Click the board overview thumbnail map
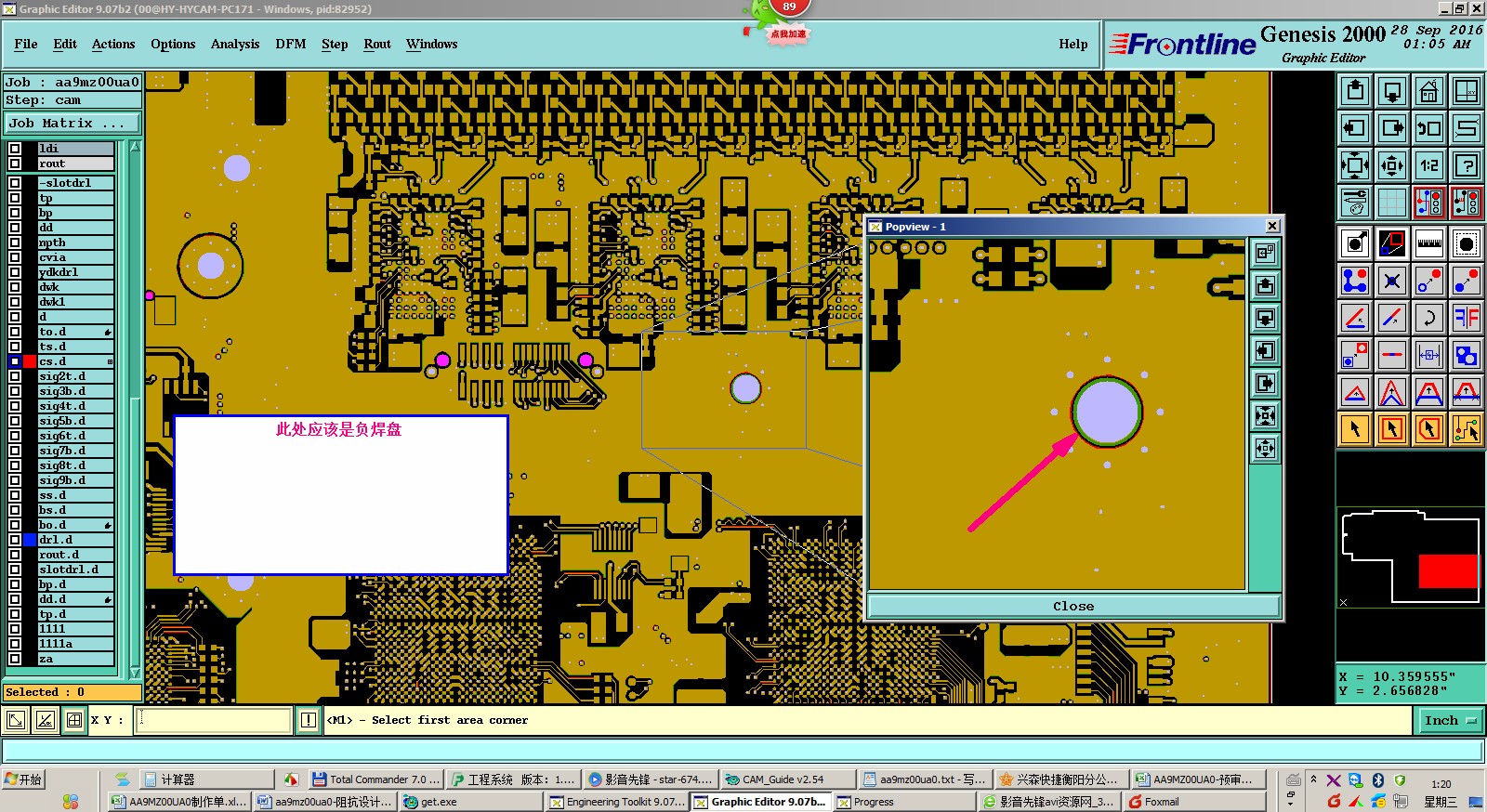This screenshot has width=1487, height=812. point(1410,557)
